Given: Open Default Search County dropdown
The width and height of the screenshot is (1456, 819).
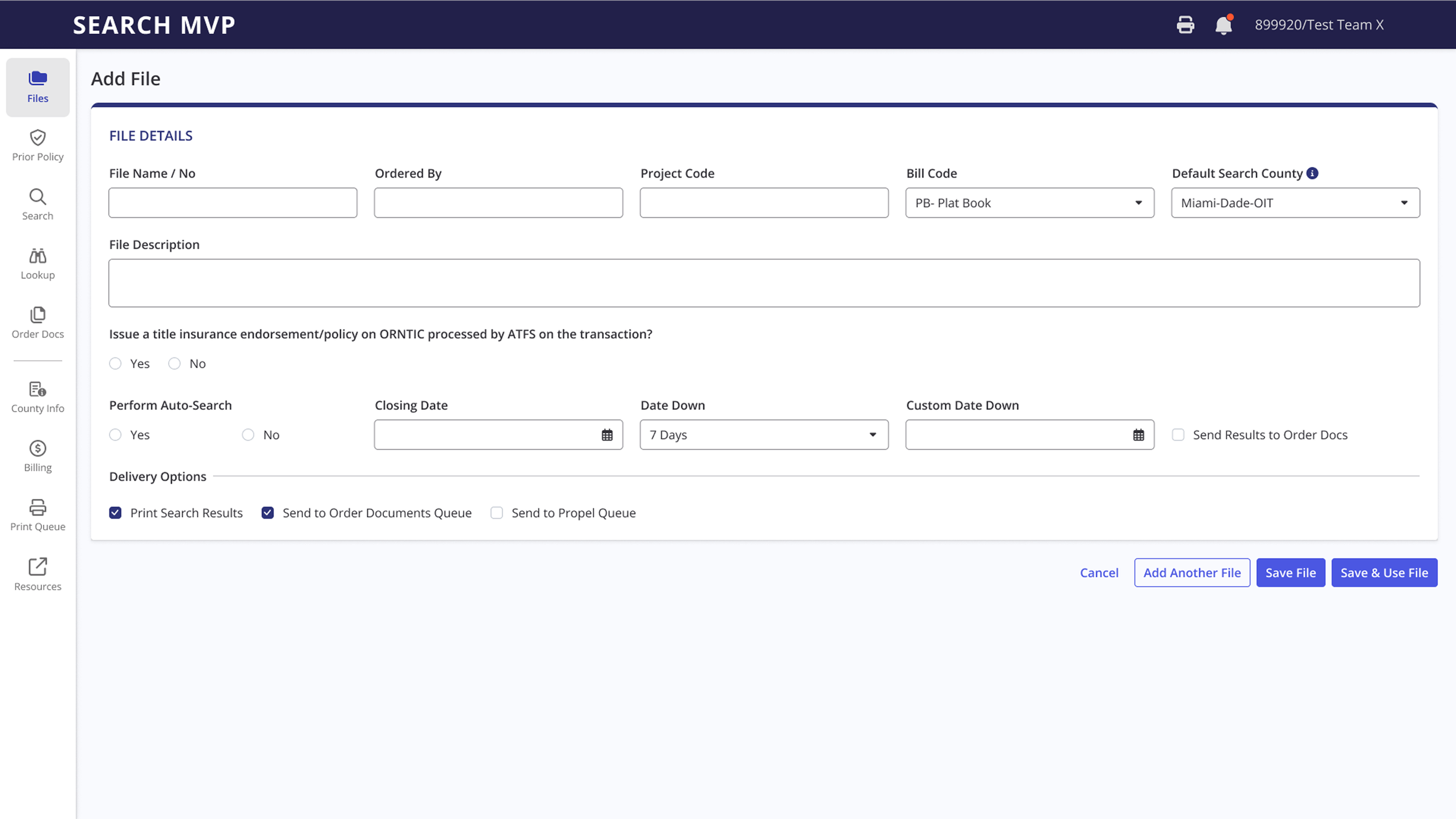Looking at the screenshot, I should [1295, 203].
